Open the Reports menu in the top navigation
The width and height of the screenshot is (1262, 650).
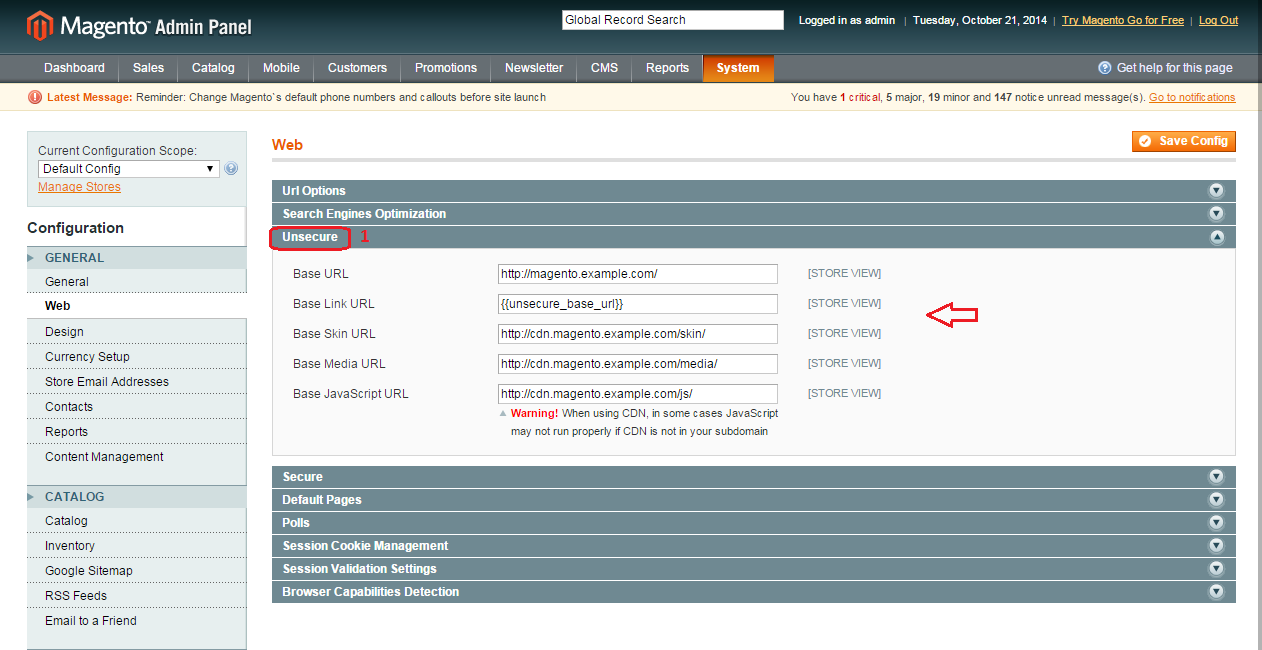[667, 68]
